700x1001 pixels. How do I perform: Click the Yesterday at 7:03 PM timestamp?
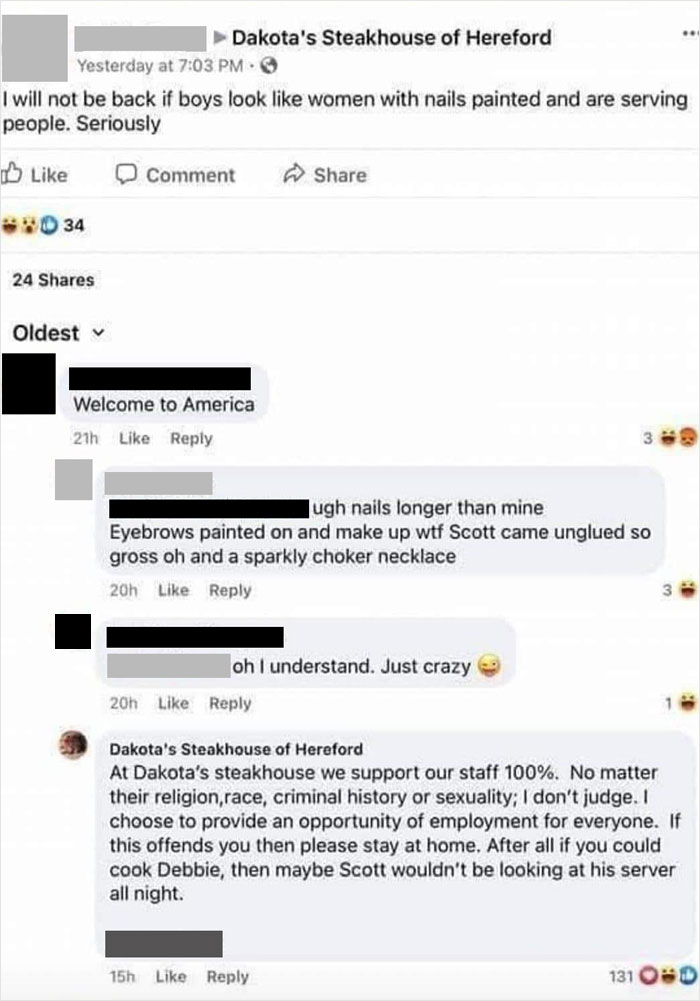click(160, 66)
